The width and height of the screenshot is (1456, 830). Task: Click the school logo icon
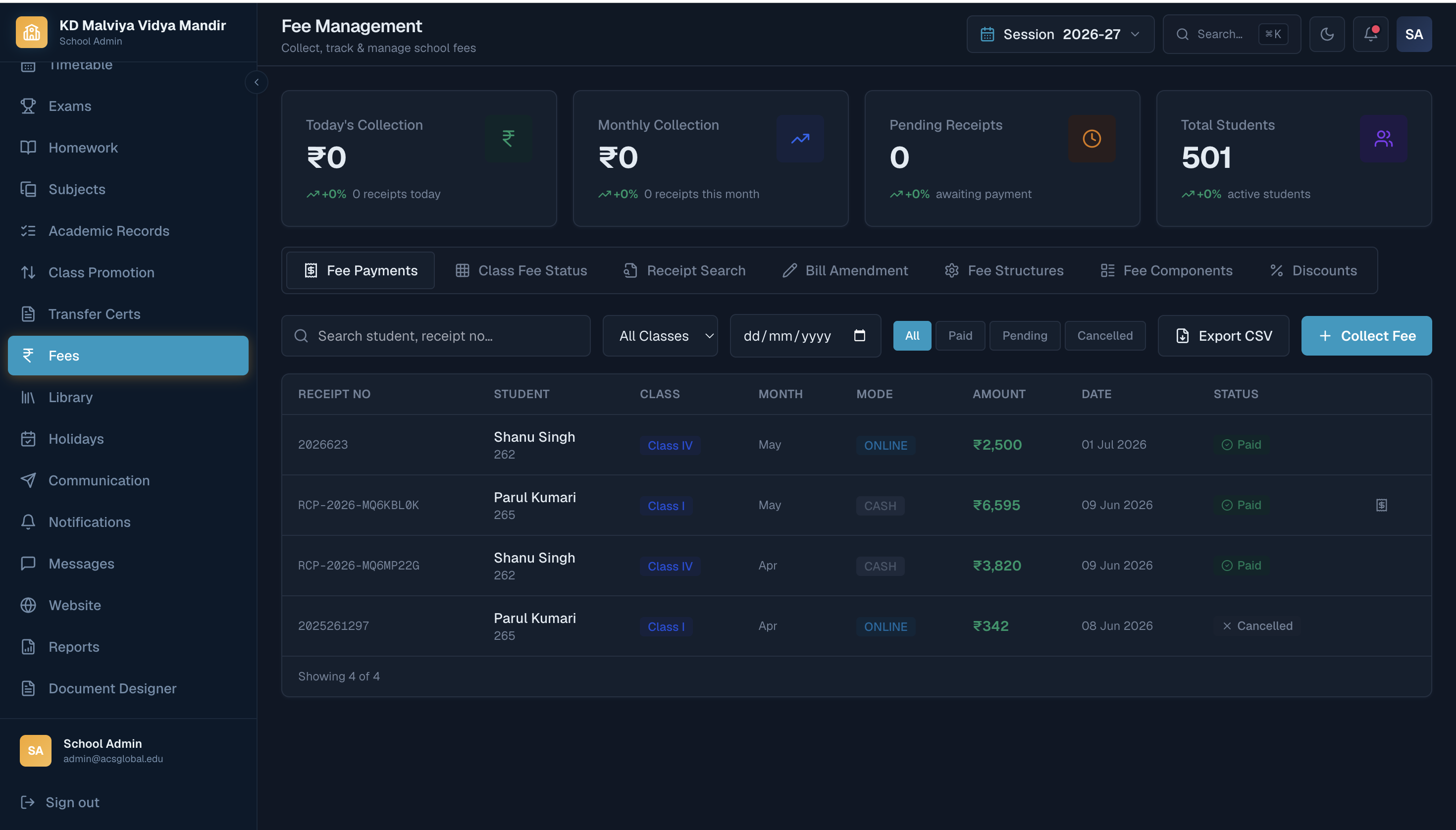31,33
